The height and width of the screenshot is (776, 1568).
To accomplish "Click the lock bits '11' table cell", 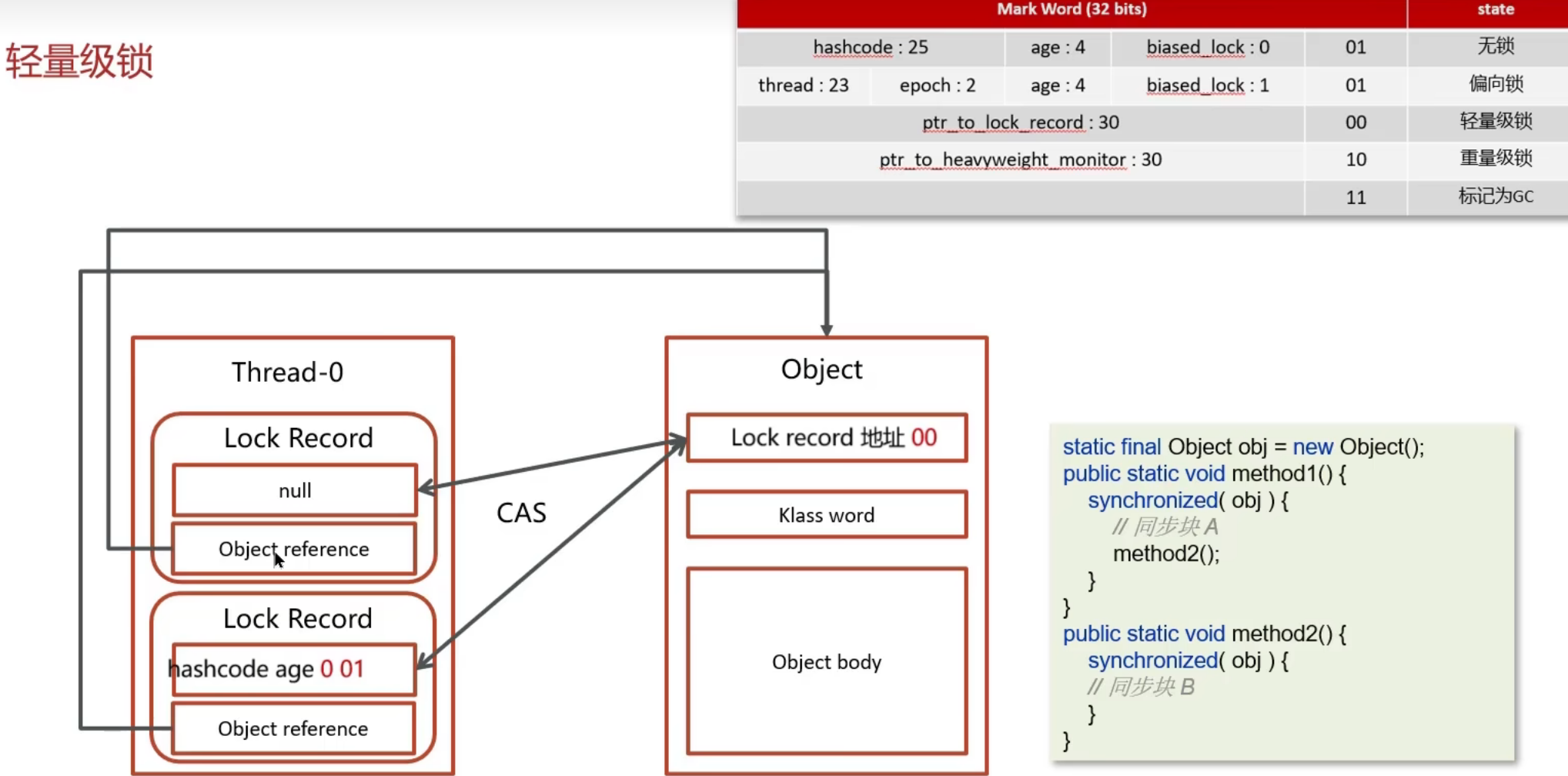I will click(x=1356, y=198).
